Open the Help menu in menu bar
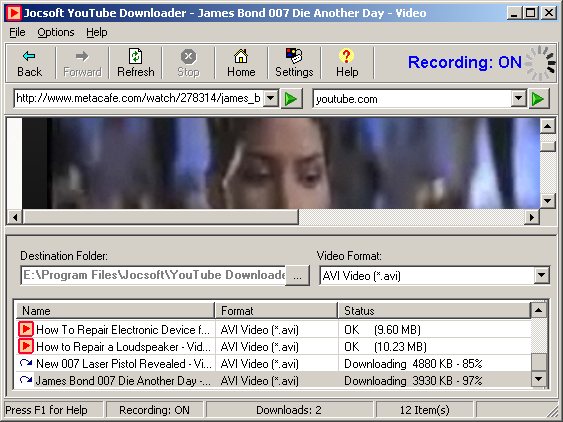 click(97, 32)
